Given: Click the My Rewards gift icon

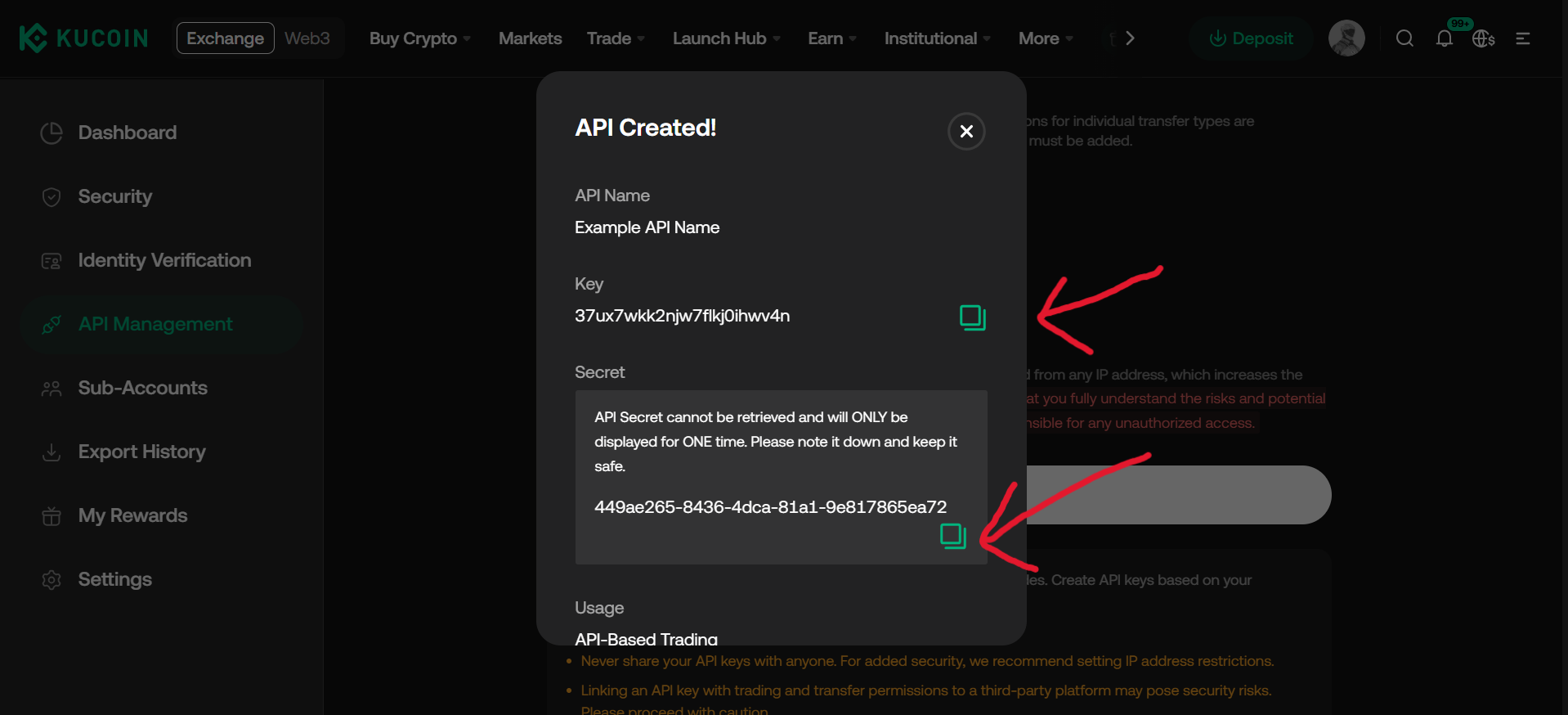Looking at the screenshot, I should [52, 516].
